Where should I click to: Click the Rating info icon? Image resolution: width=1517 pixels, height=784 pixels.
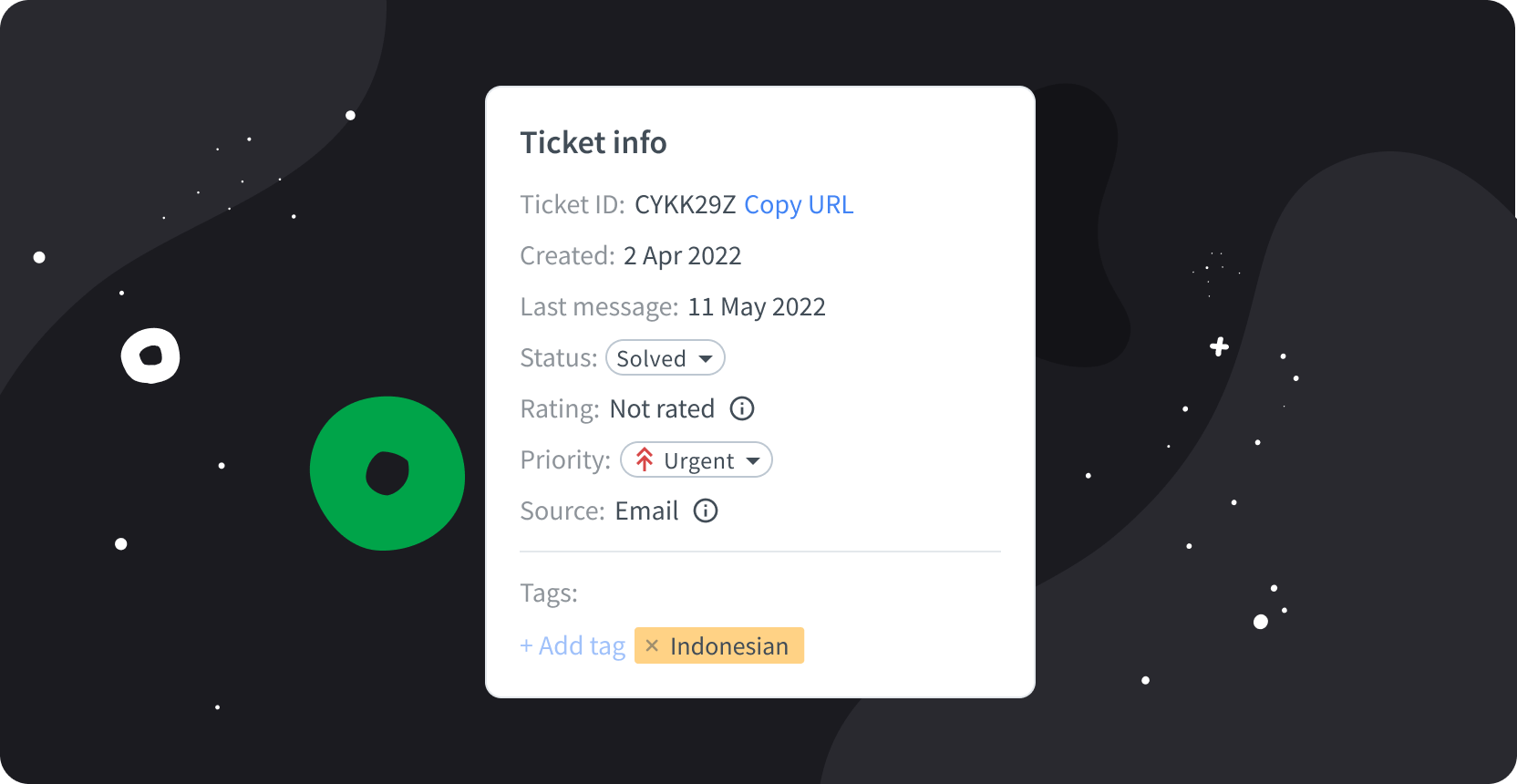pyautogui.click(x=741, y=408)
